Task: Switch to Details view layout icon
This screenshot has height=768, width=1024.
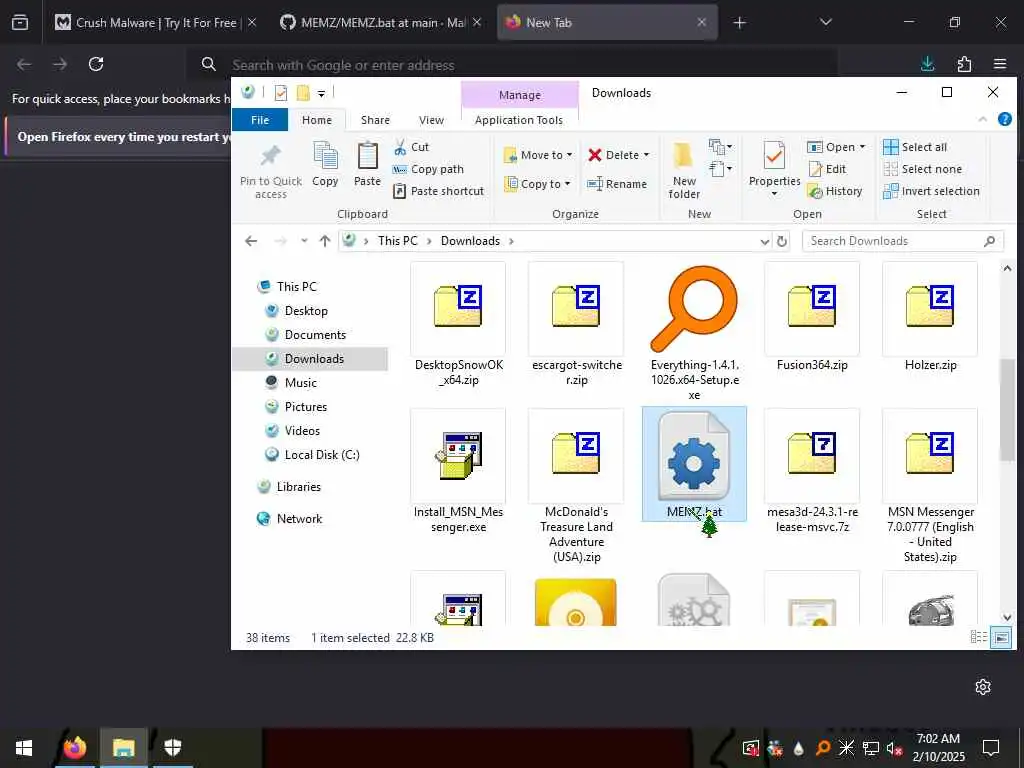Action: (x=978, y=637)
